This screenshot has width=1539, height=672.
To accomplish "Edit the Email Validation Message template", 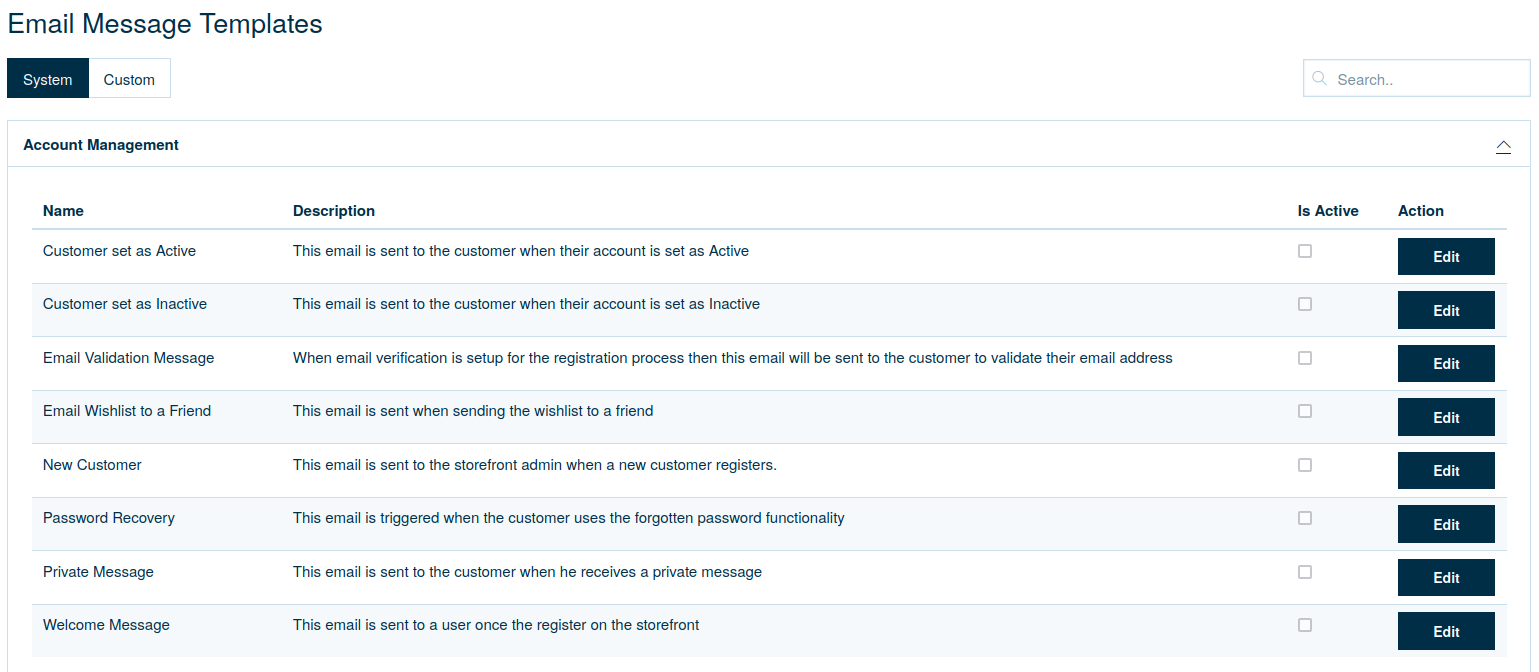I will (x=1445, y=364).
